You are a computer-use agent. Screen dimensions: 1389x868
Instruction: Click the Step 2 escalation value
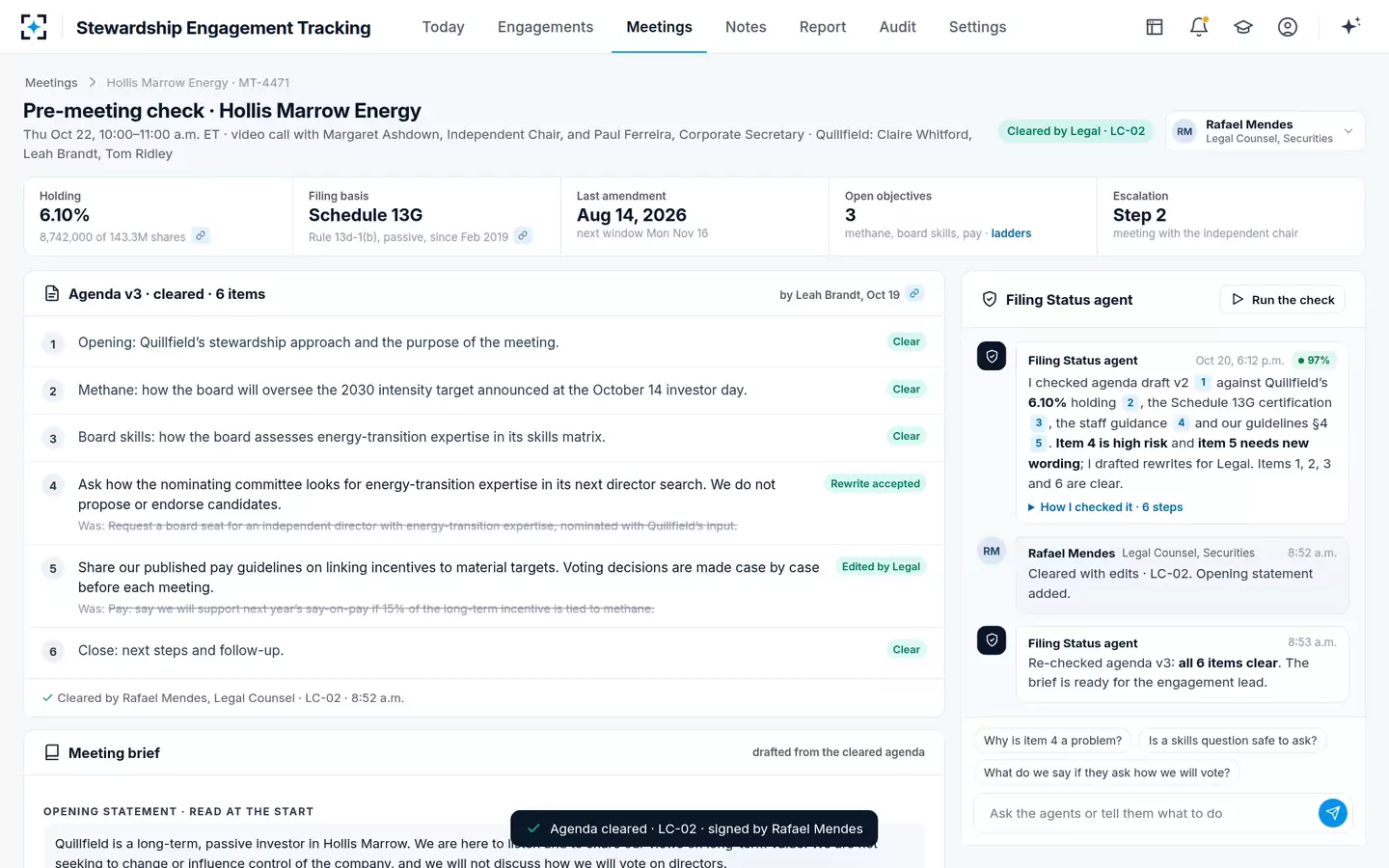tap(1139, 215)
